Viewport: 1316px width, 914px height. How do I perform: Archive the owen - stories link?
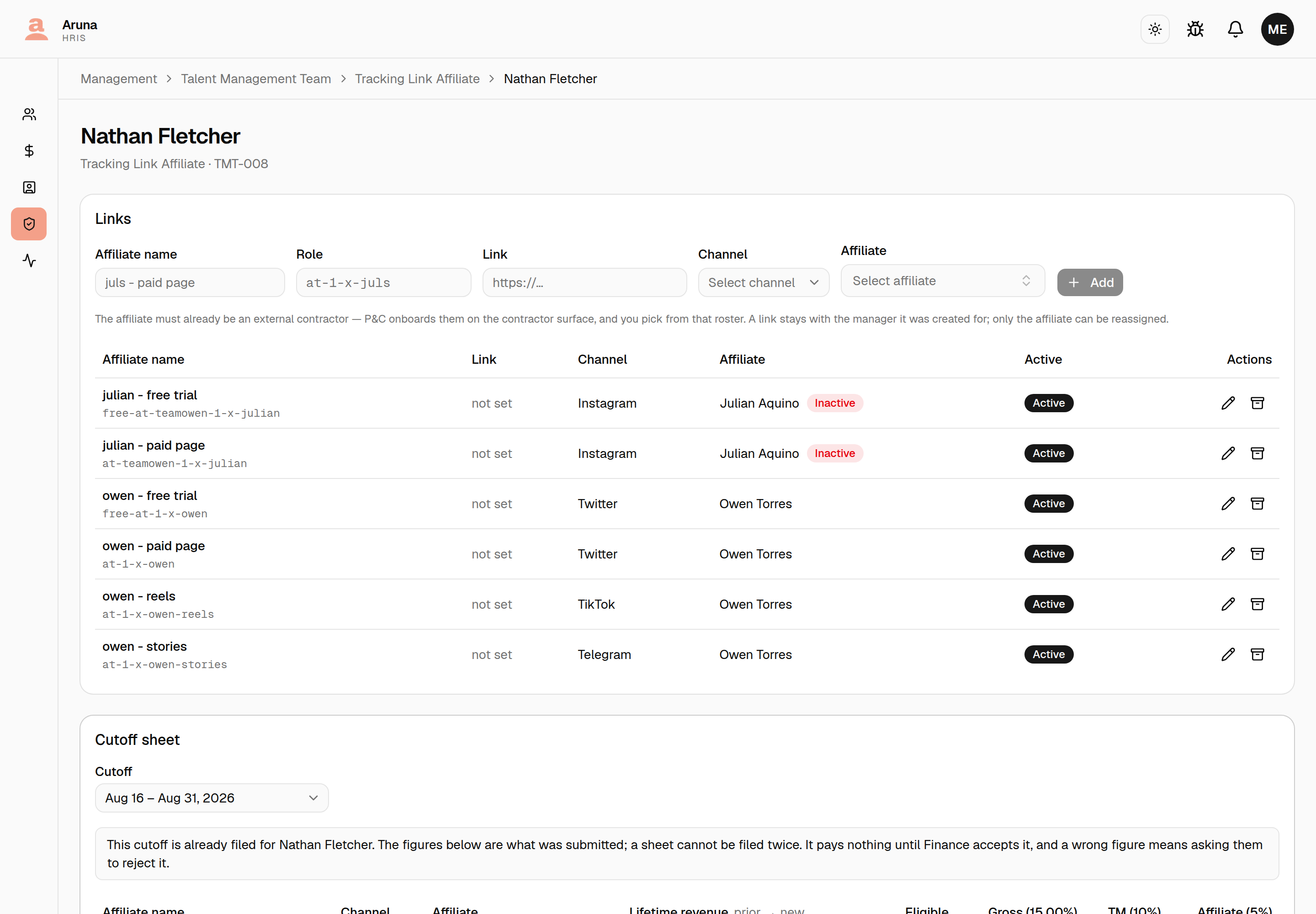click(x=1257, y=654)
